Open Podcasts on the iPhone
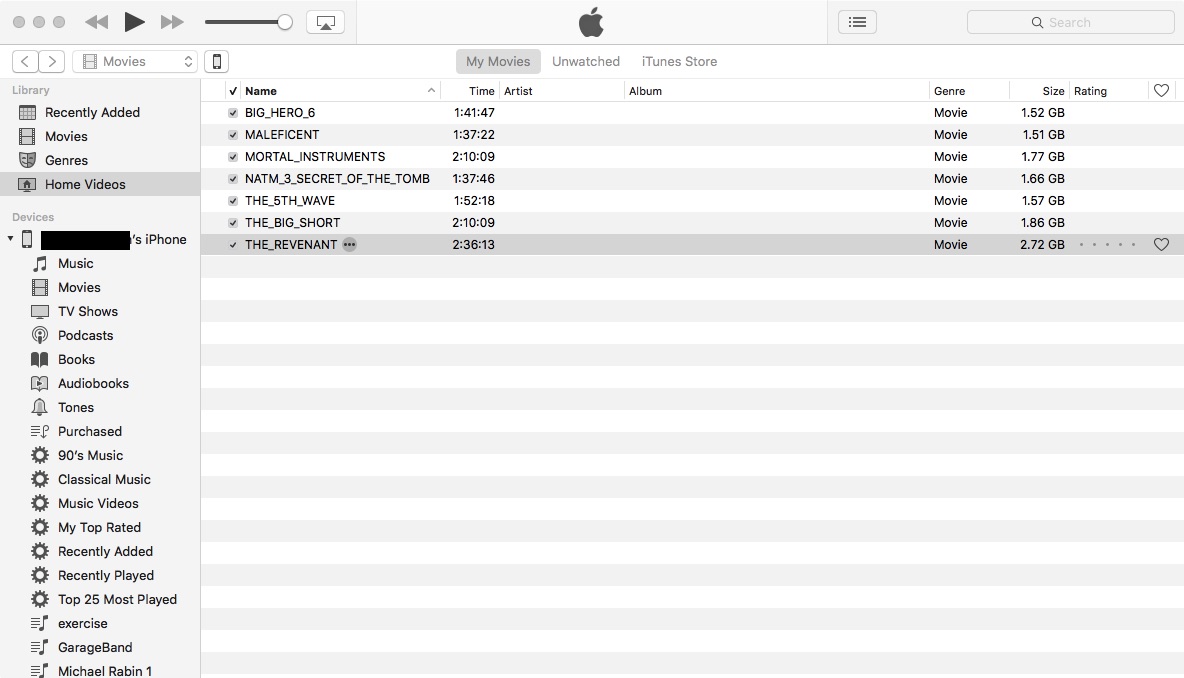Screen dimensions: 1184x678 point(100,336)
